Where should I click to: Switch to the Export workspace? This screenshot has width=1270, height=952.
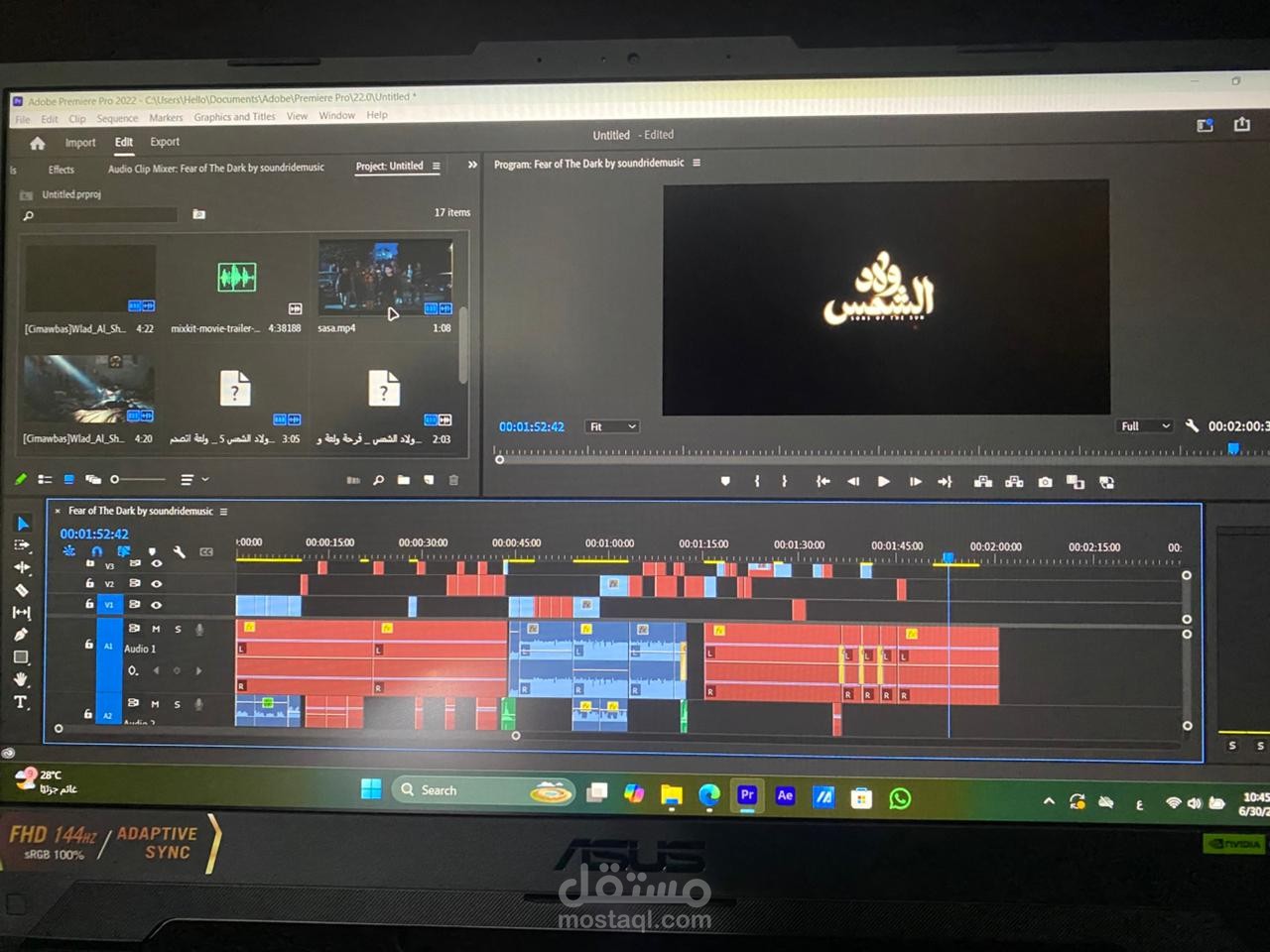[x=165, y=142]
